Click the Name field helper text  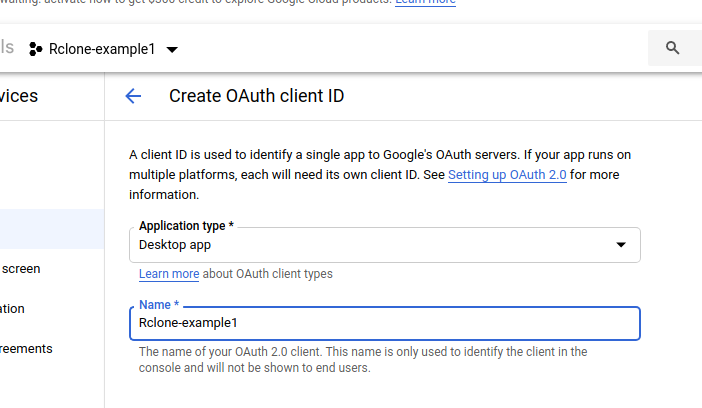point(363,360)
